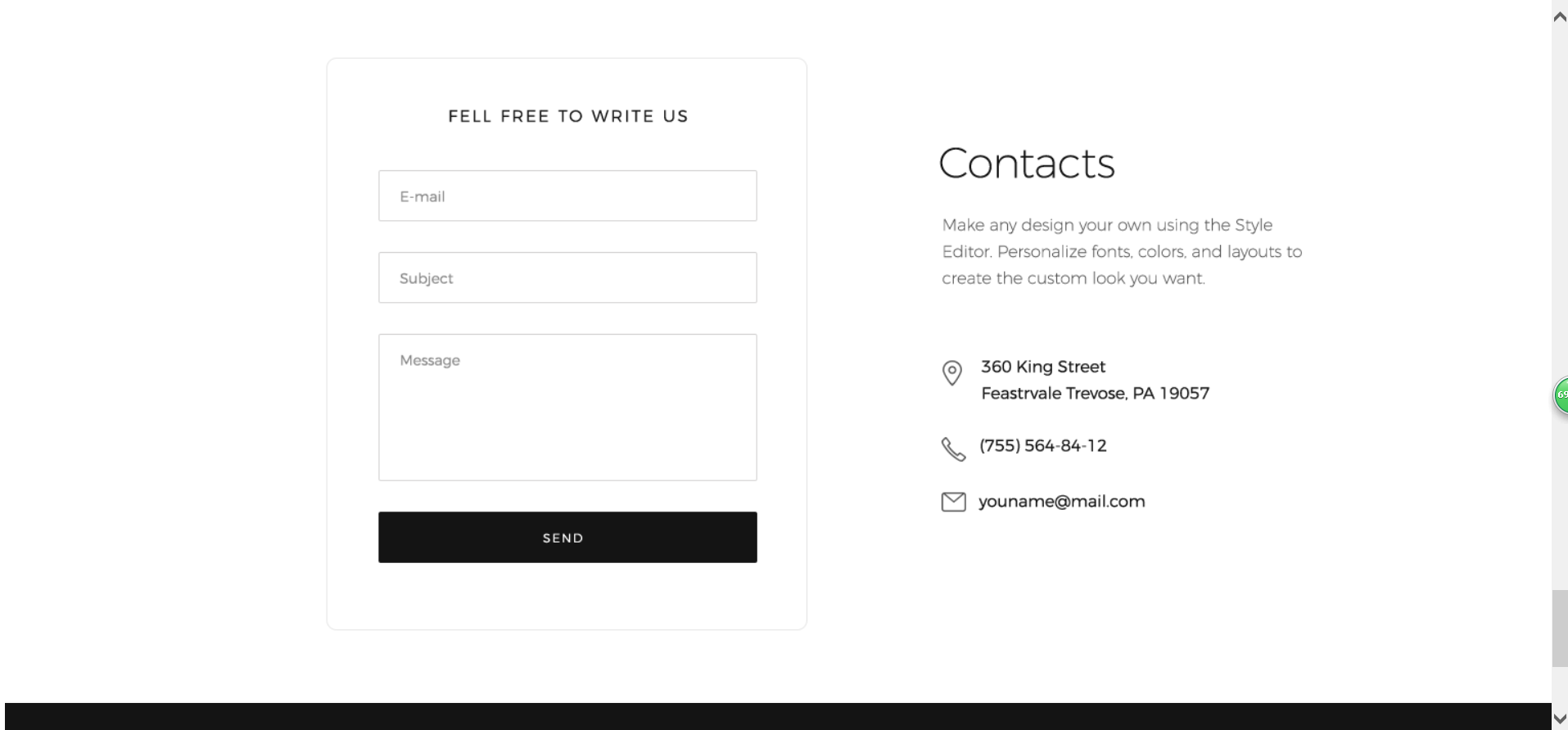Viewport: 1568px width, 730px height.
Task: Click the Style Editor description paragraph
Action: (1121, 251)
